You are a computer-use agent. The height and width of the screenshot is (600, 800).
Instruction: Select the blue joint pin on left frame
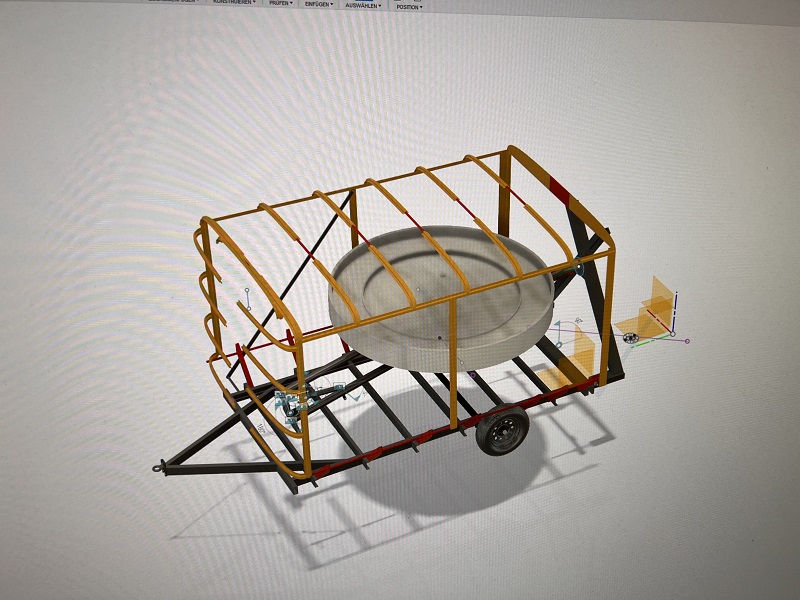(247, 291)
